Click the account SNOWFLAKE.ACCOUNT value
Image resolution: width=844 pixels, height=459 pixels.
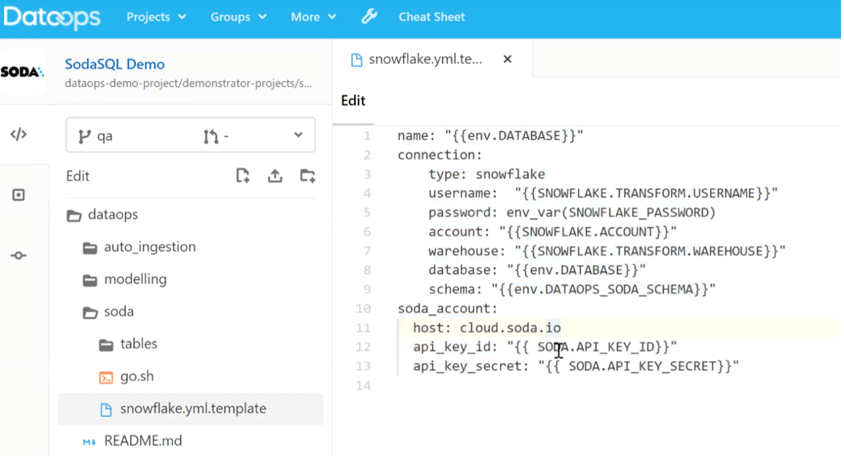tap(588, 232)
